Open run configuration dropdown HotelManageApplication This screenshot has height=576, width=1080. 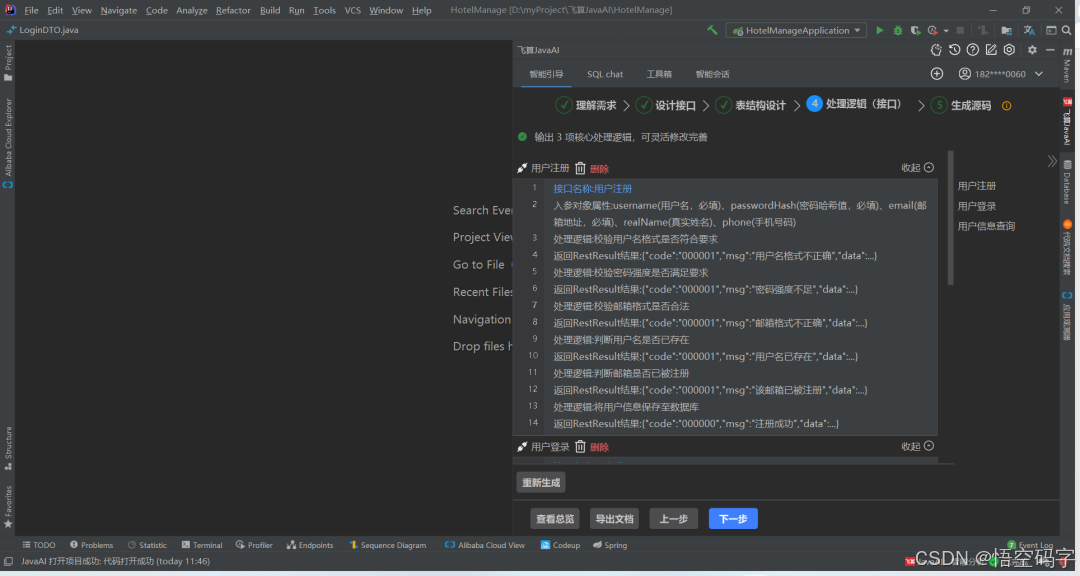796,30
